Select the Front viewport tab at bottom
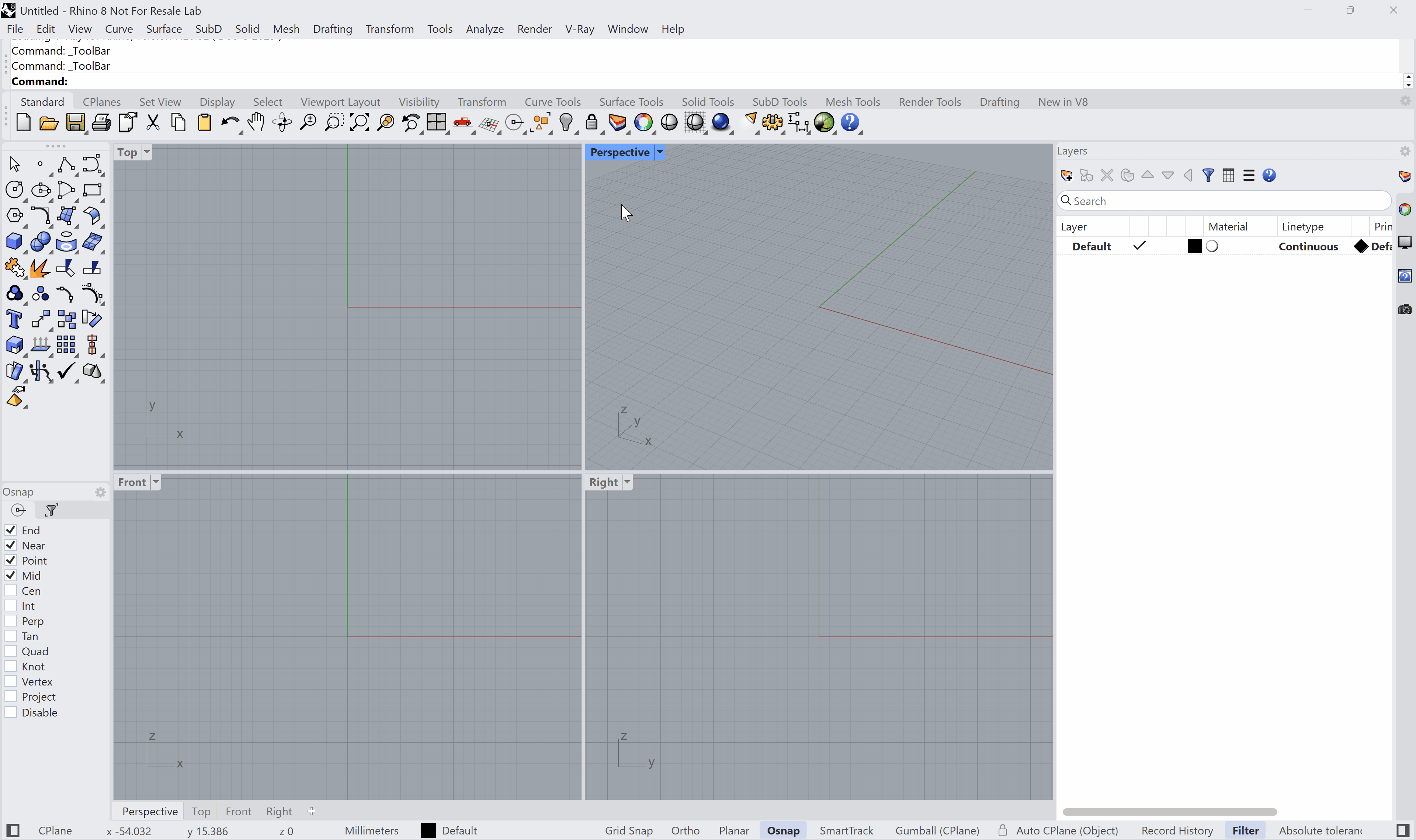 238,811
